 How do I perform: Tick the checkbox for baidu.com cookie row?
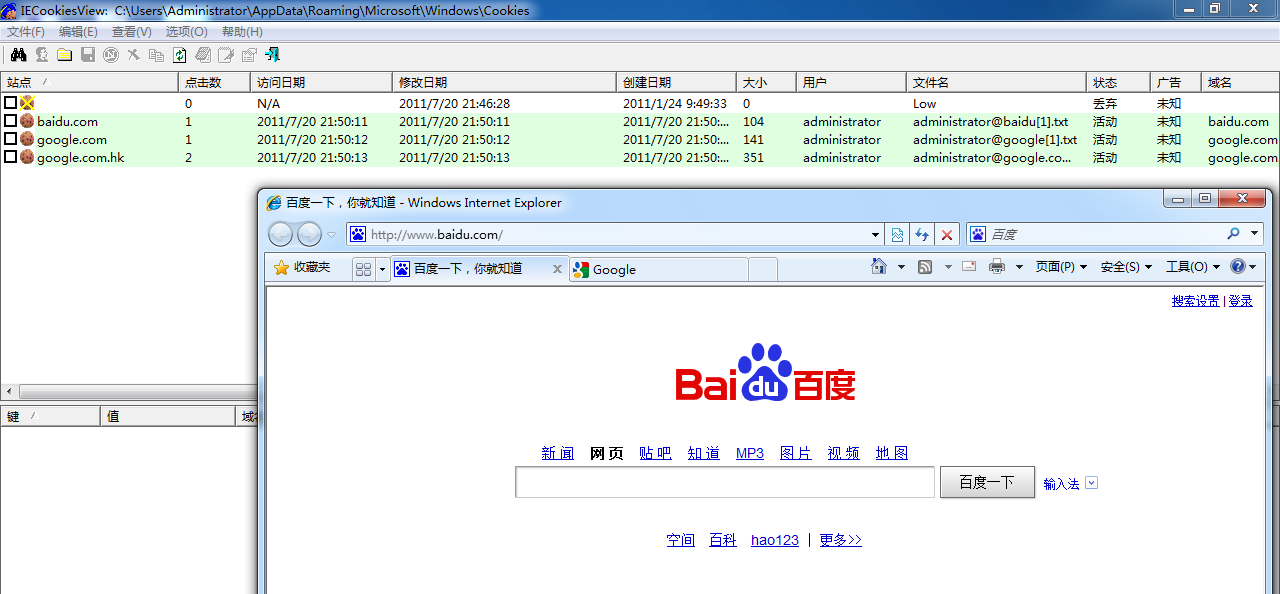10,121
